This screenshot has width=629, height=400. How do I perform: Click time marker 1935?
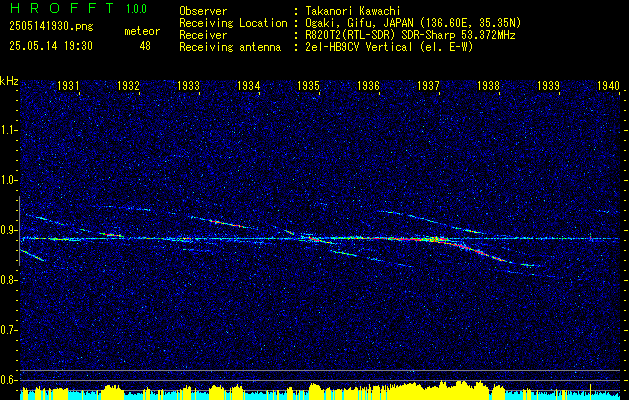click(x=308, y=85)
